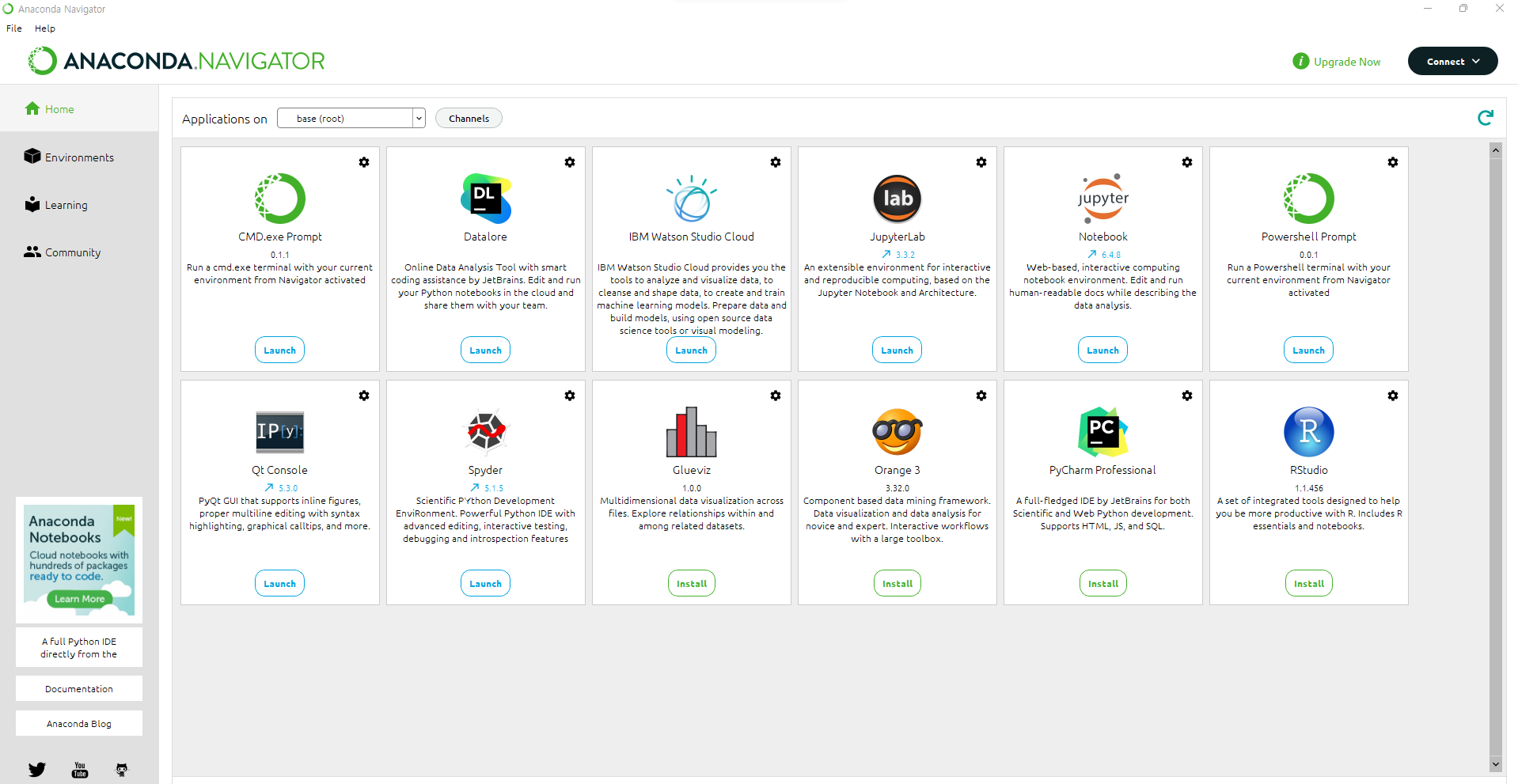Click the Qt Console IPython logo
This screenshot has height=784, width=1518.
coord(280,432)
